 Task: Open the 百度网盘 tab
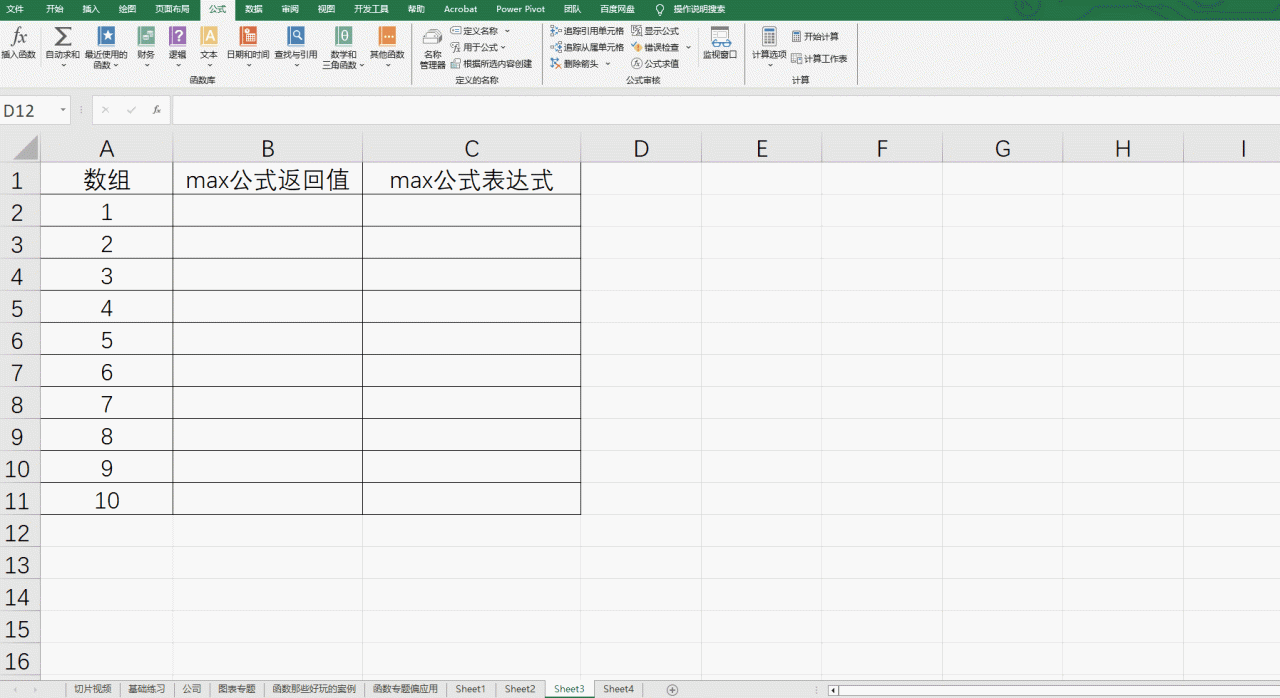click(617, 9)
